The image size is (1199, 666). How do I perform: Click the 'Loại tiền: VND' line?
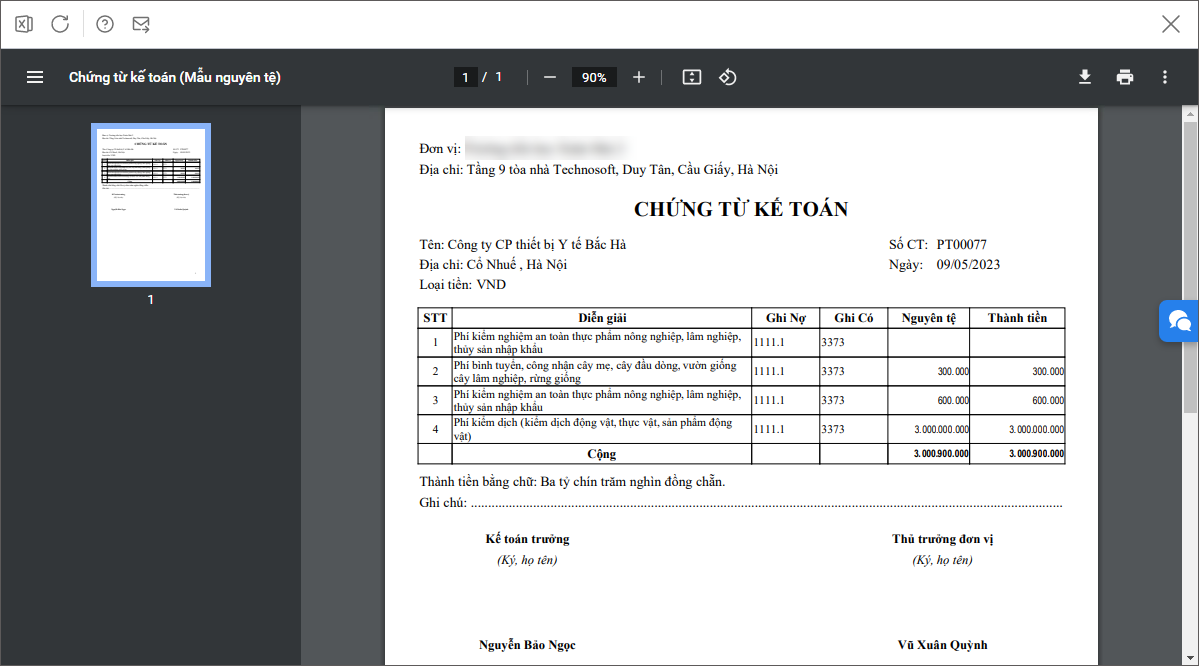pyautogui.click(x=463, y=284)
